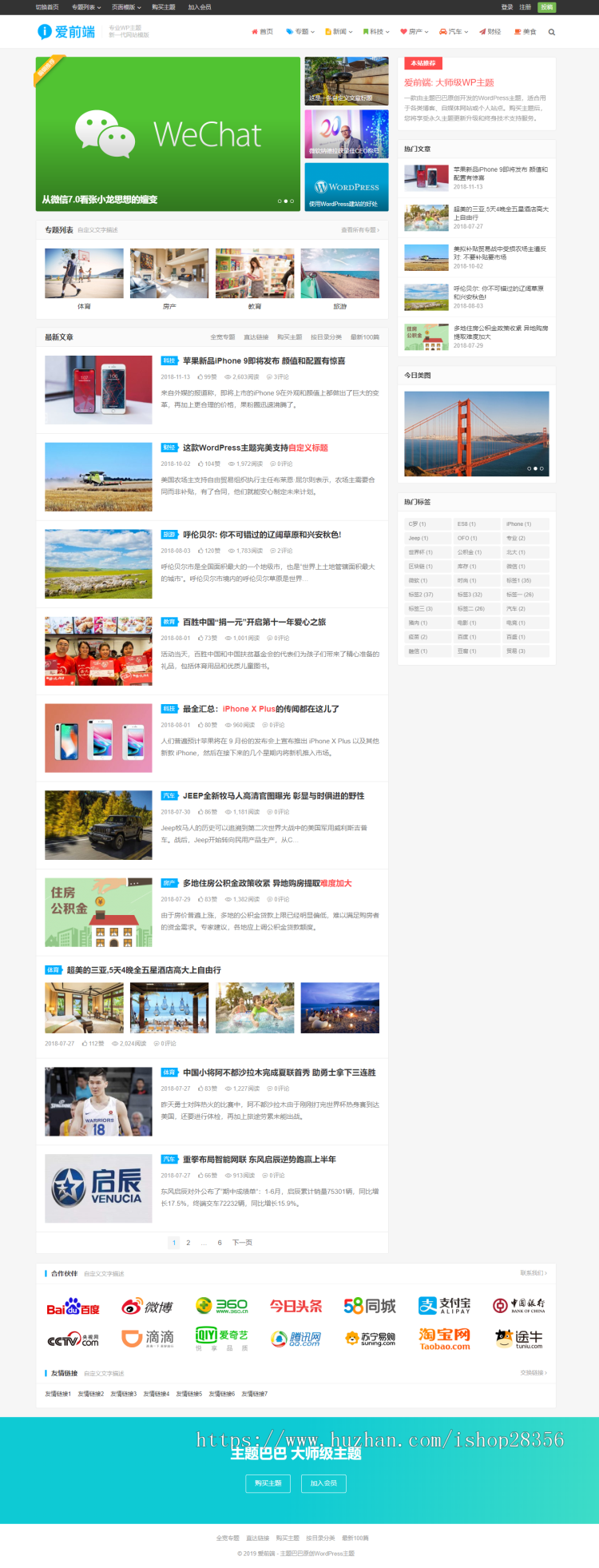Viewport: 599px width, 1568px height.
Task: Open the 滴滴 partner logo
Action: pyautogui.click(x=147, y=1338)
